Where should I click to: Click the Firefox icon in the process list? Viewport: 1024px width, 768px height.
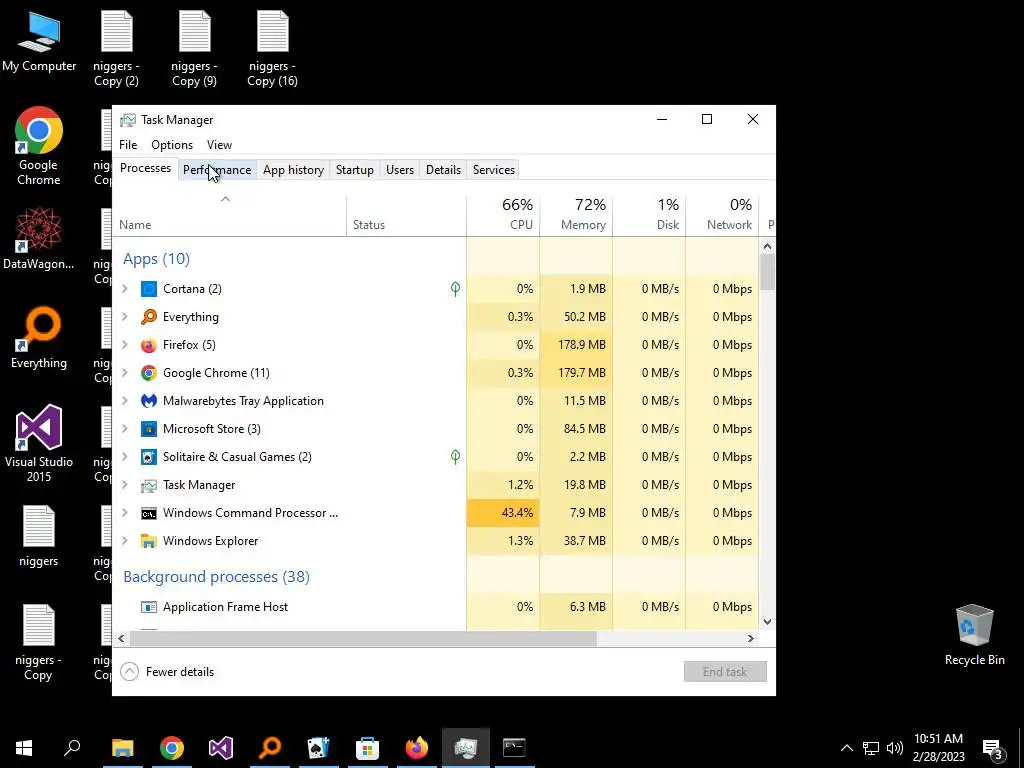tap(149, 345)
